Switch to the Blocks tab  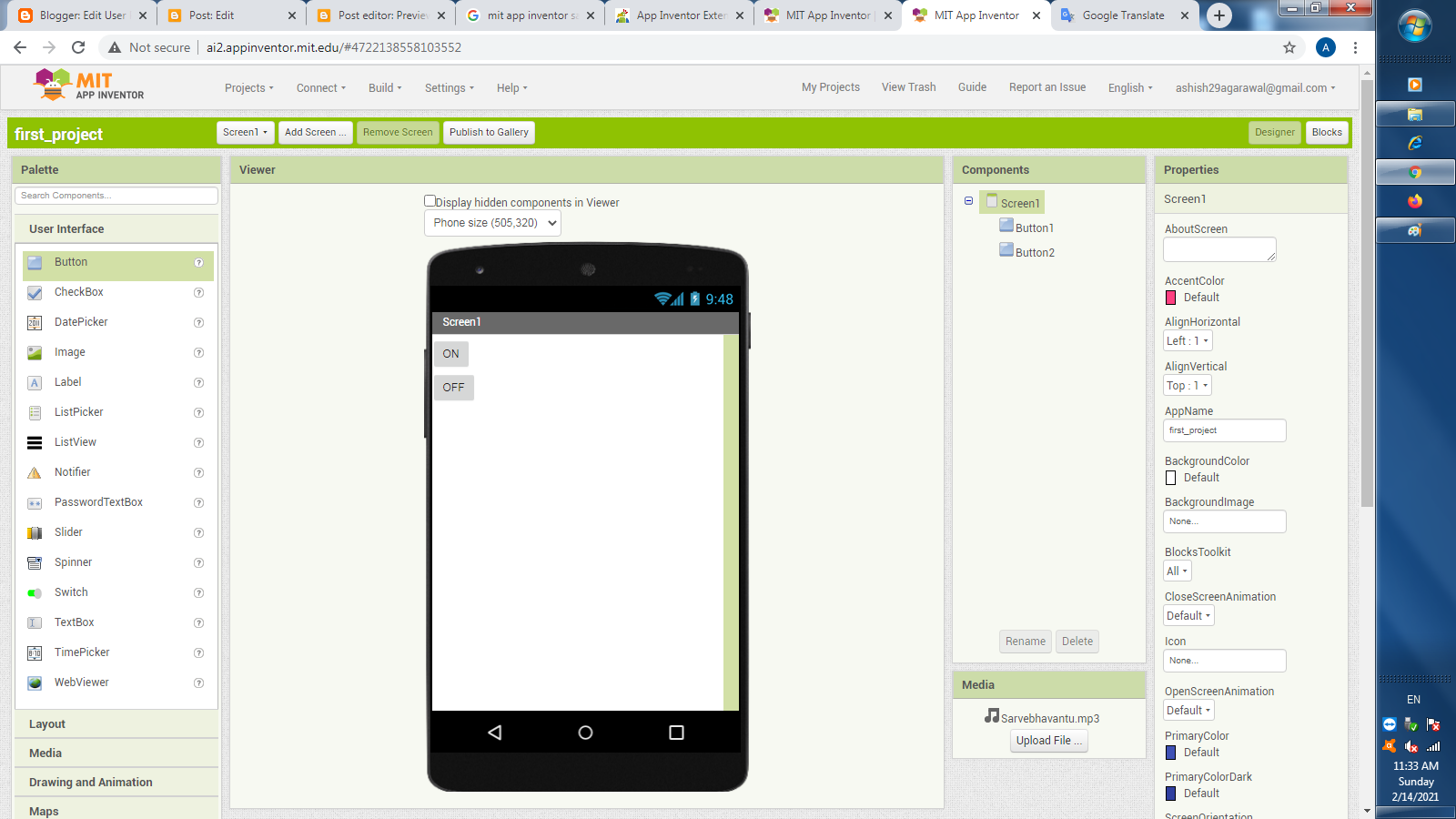pos(1327,132)
